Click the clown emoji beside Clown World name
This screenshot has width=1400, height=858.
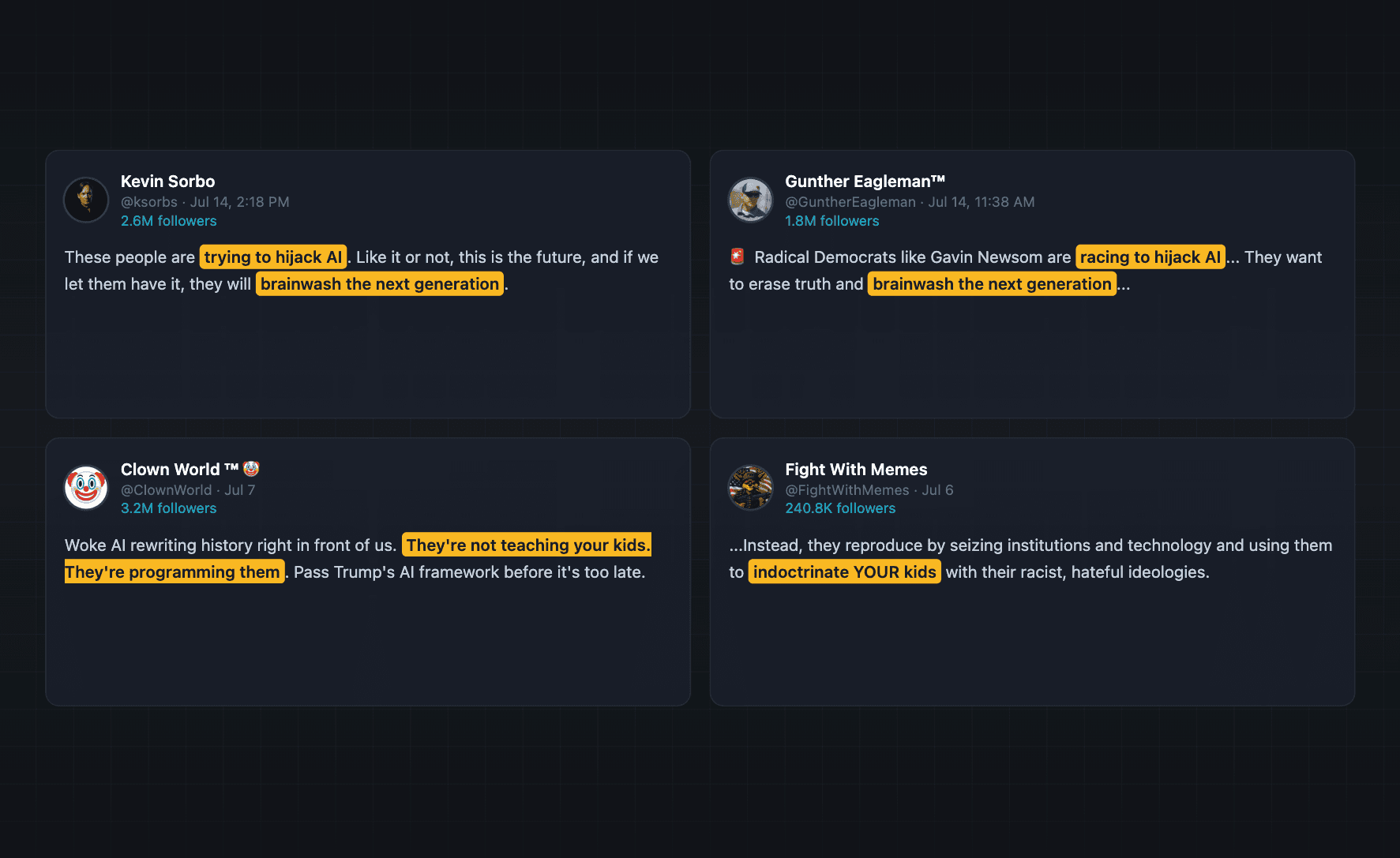coord(251,469)
